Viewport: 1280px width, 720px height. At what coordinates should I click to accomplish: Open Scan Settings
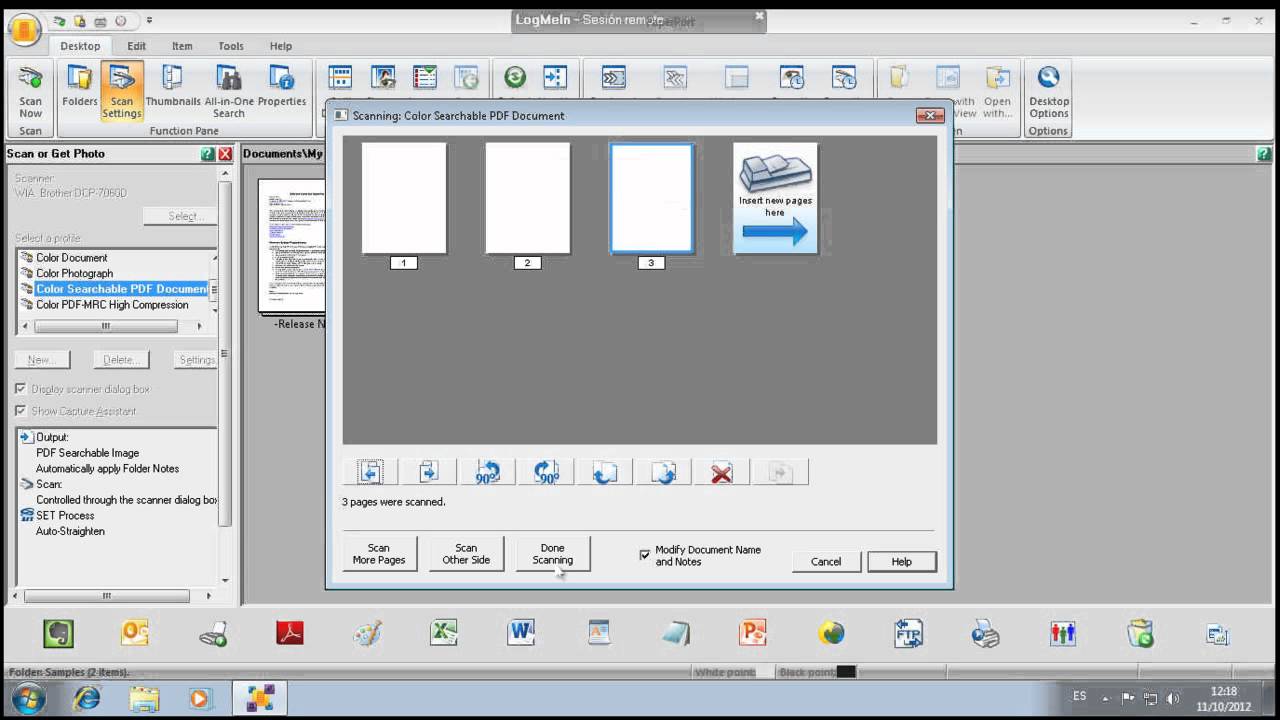click(x=121, y=90)
